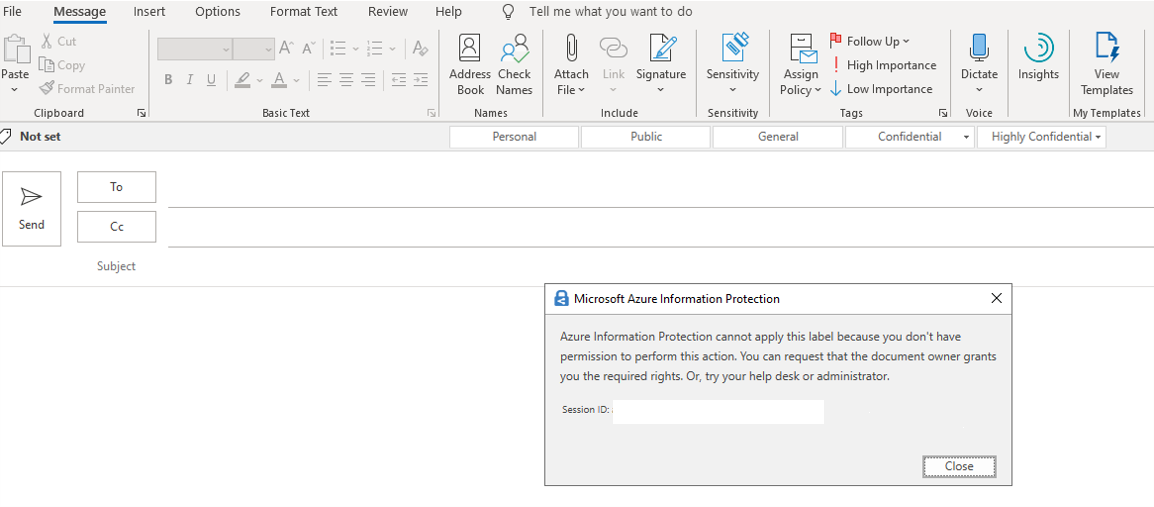Apply the Public sensitivity label
The image size is (1154, 507).
tap(646, 137)
